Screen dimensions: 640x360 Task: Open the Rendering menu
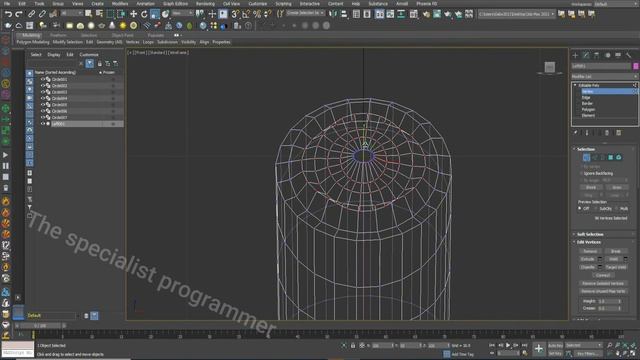click(205, 4)
